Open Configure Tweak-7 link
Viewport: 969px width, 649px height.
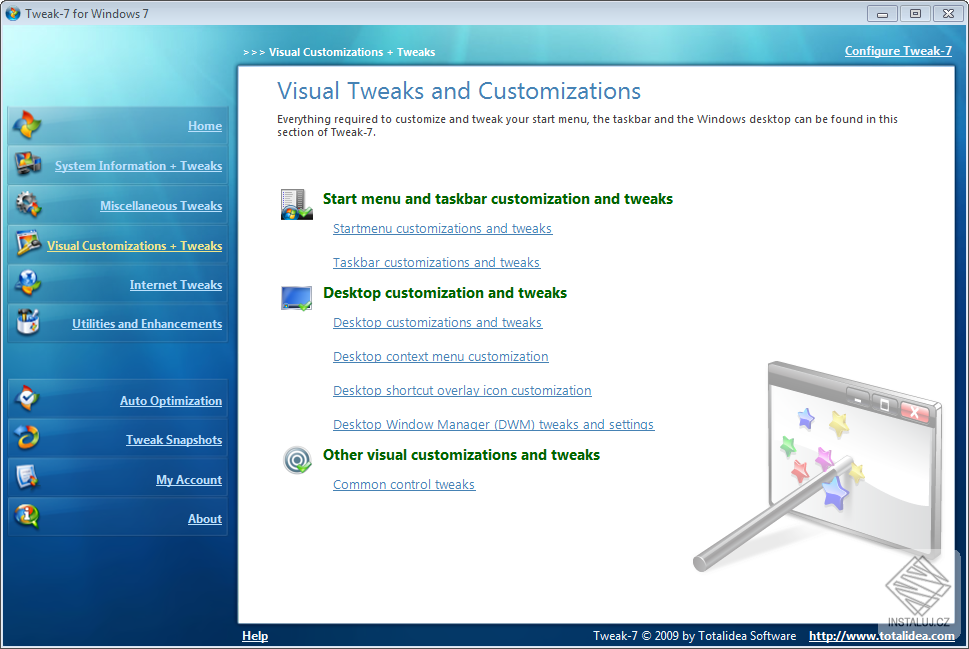click(x=898, y=51)
